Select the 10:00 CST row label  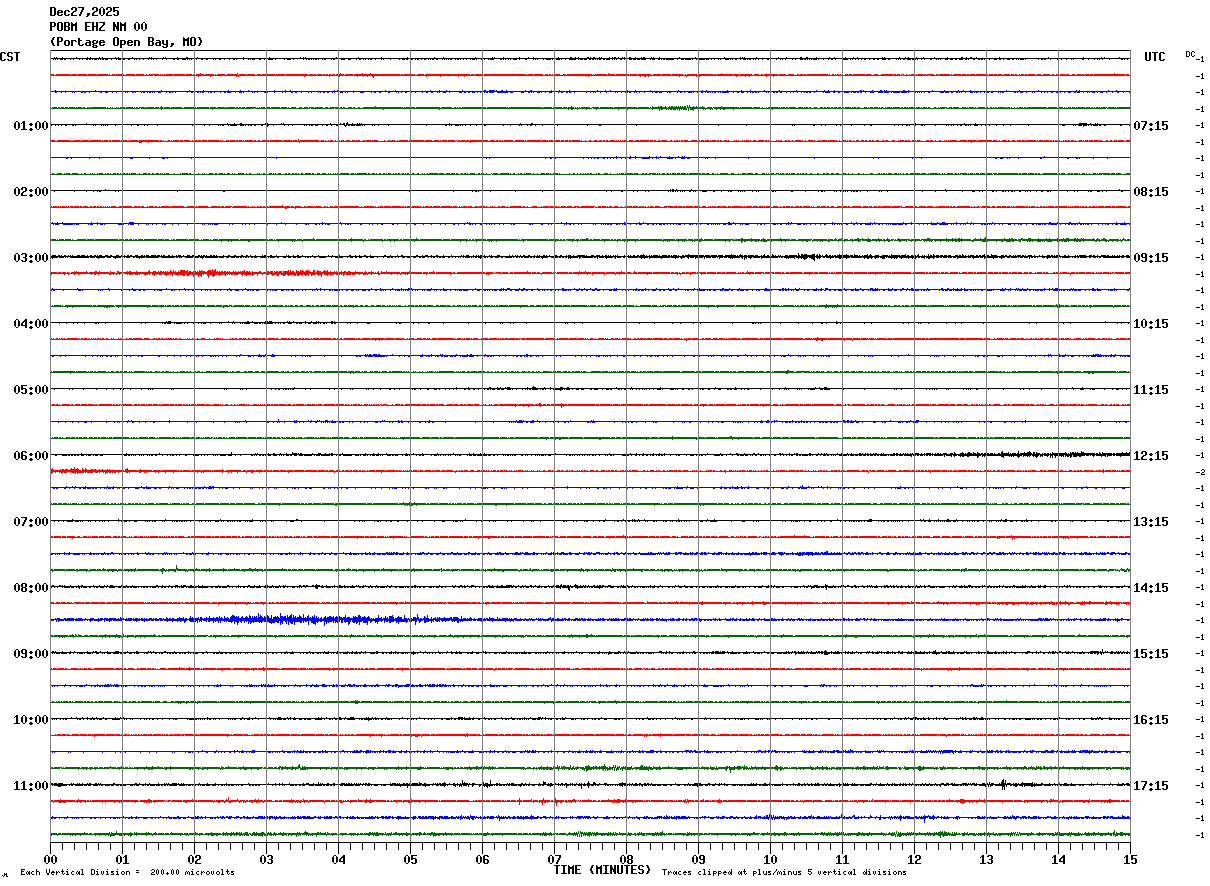(31, 720)
